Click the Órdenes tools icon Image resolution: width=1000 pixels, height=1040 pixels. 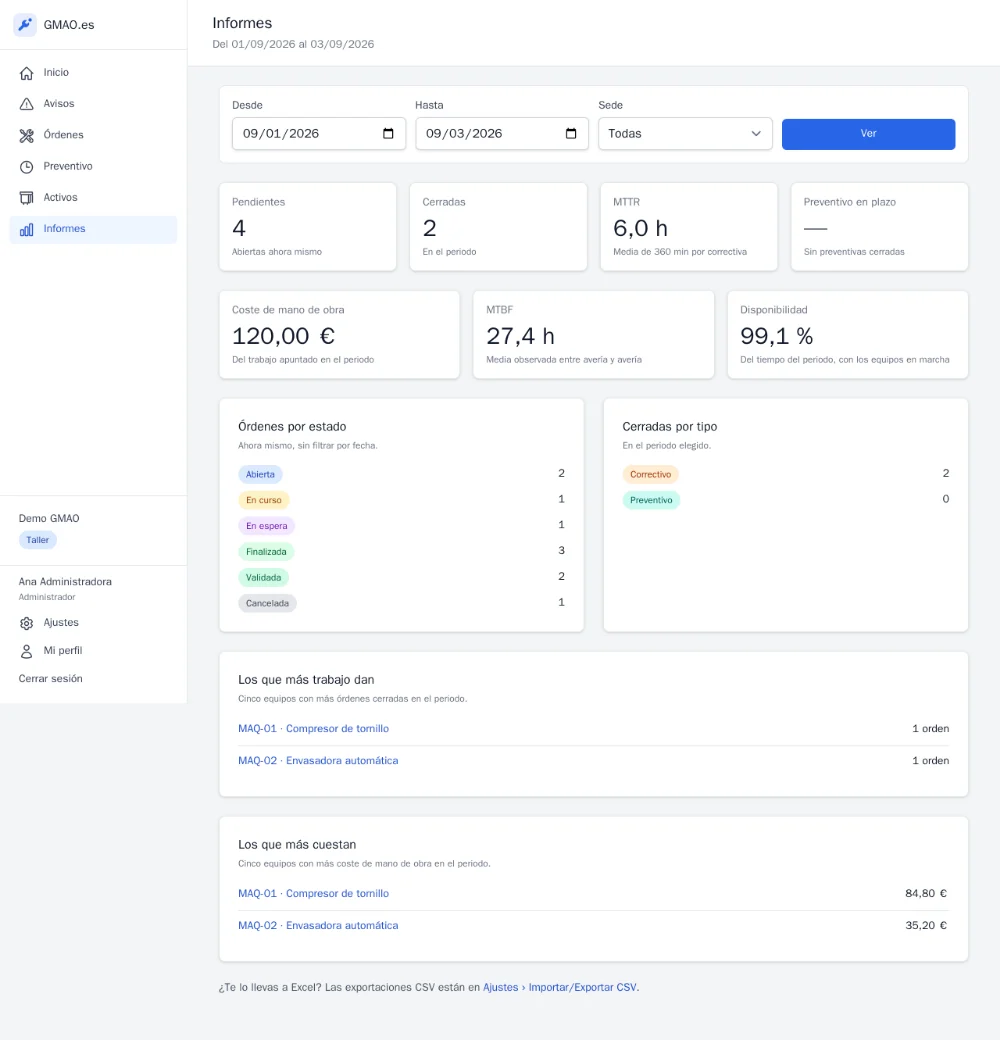tap(27, 135)
